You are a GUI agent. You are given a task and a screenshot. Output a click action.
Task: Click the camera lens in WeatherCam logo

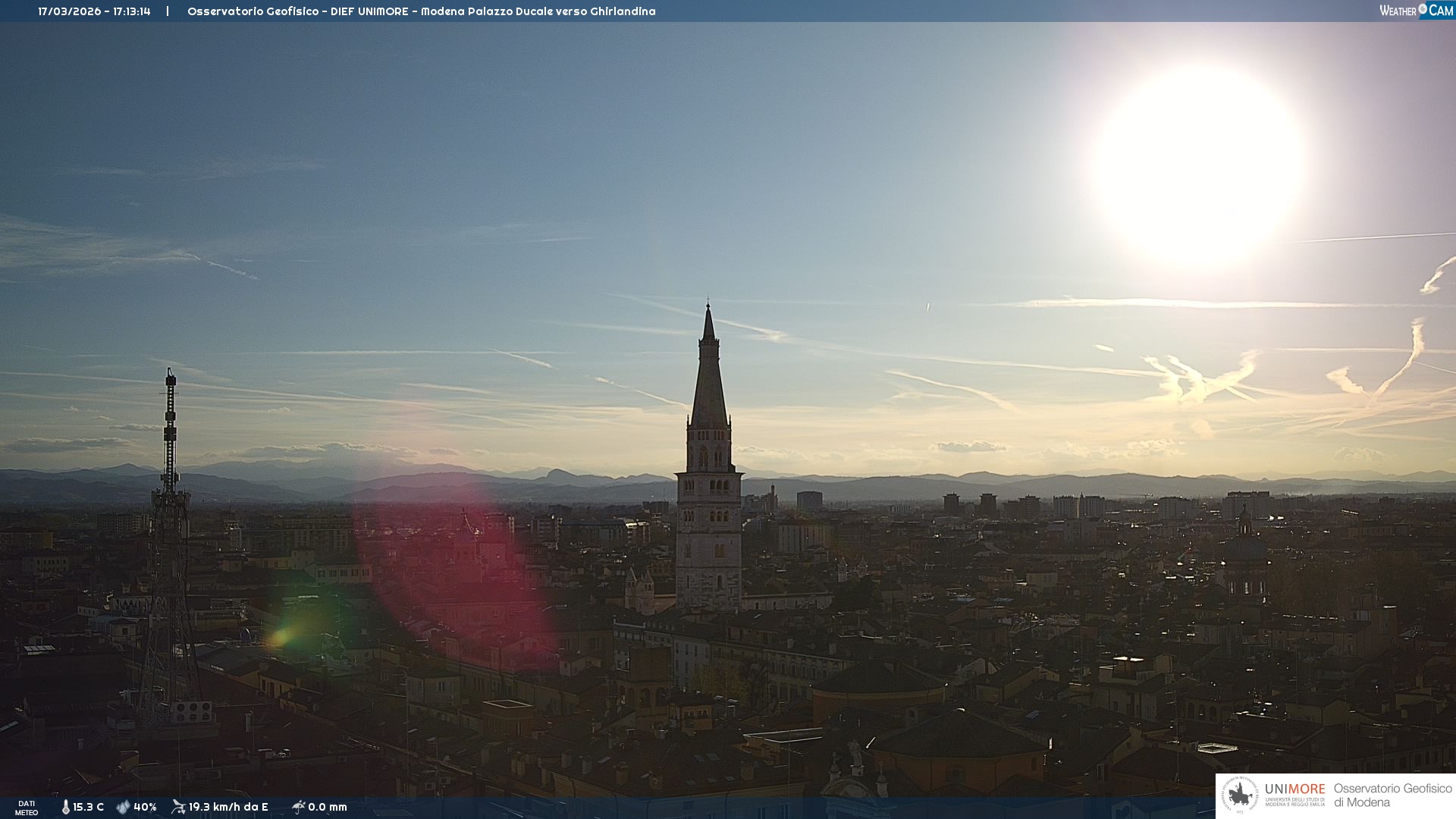[x=1423, y=9]
